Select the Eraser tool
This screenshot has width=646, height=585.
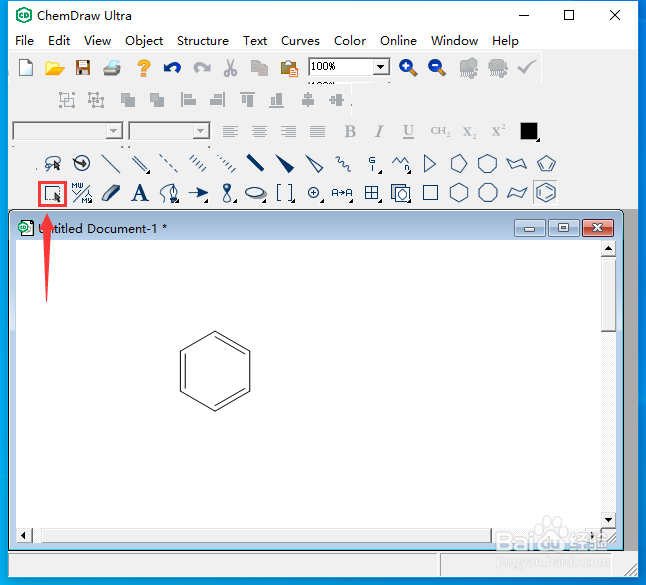coord(111,193)
